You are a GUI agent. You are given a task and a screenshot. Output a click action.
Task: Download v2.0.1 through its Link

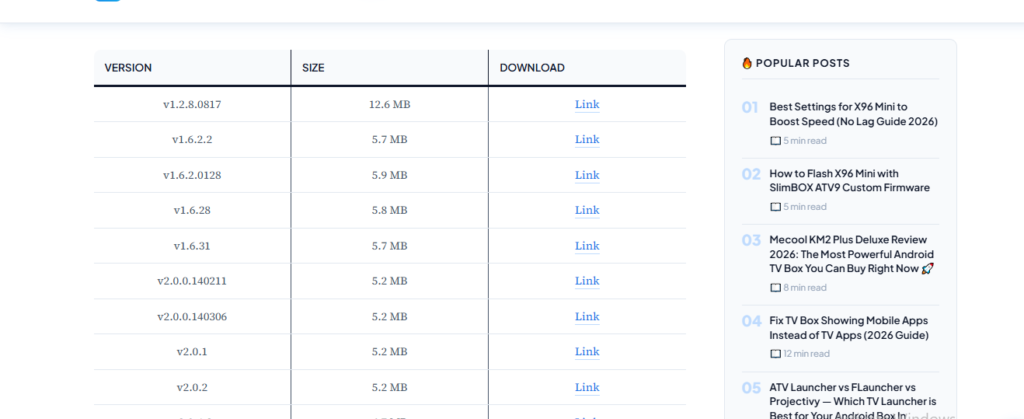(x=587, y=352)
